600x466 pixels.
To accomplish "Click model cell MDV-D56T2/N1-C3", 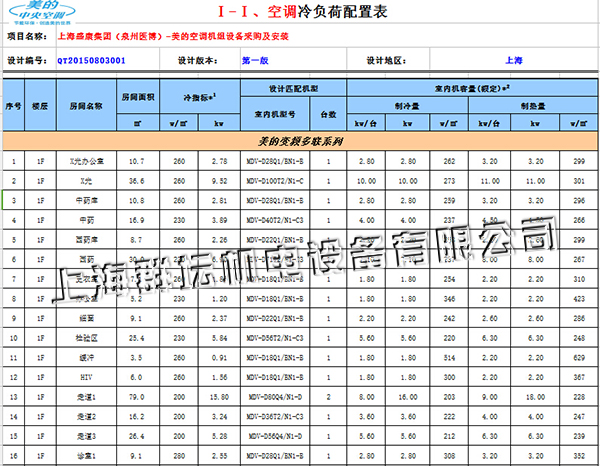I will [275, 338].
